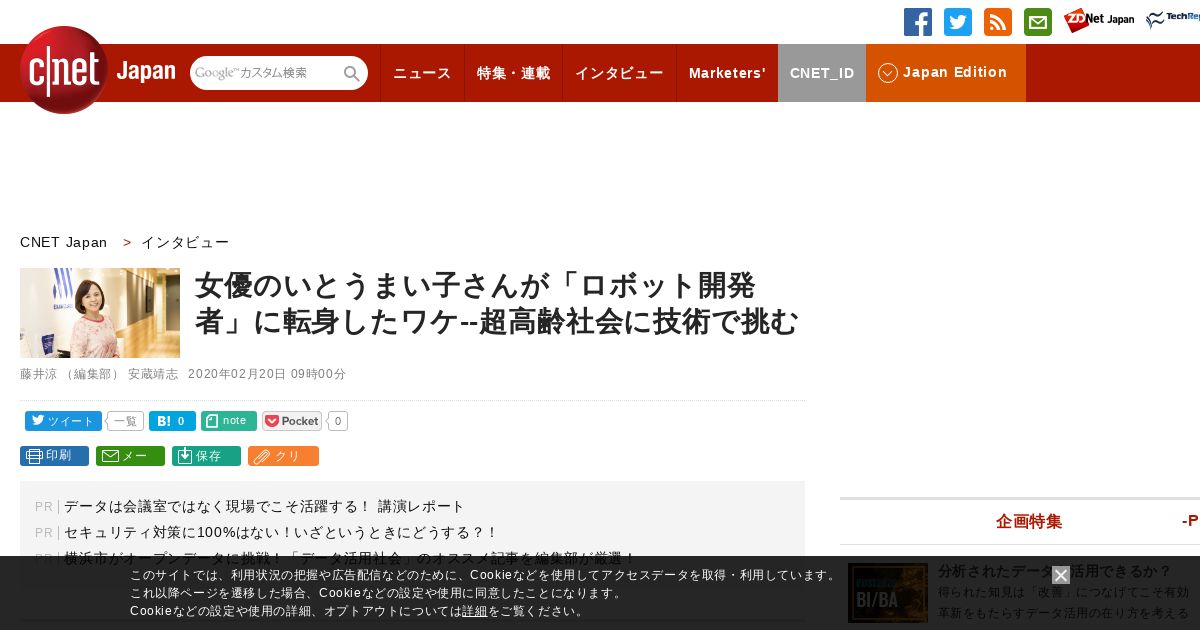Go to the CNET Japan home logo
This screenshot has height=630, width=1200.
pos(97,70)
